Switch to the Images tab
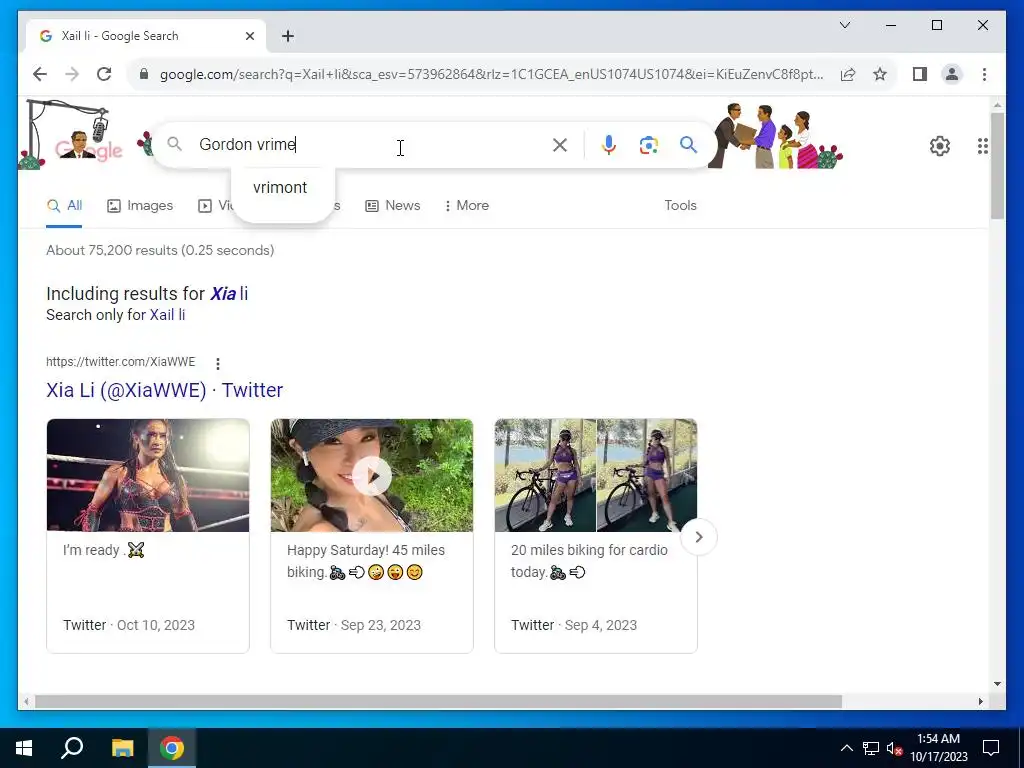 point(140,206)
